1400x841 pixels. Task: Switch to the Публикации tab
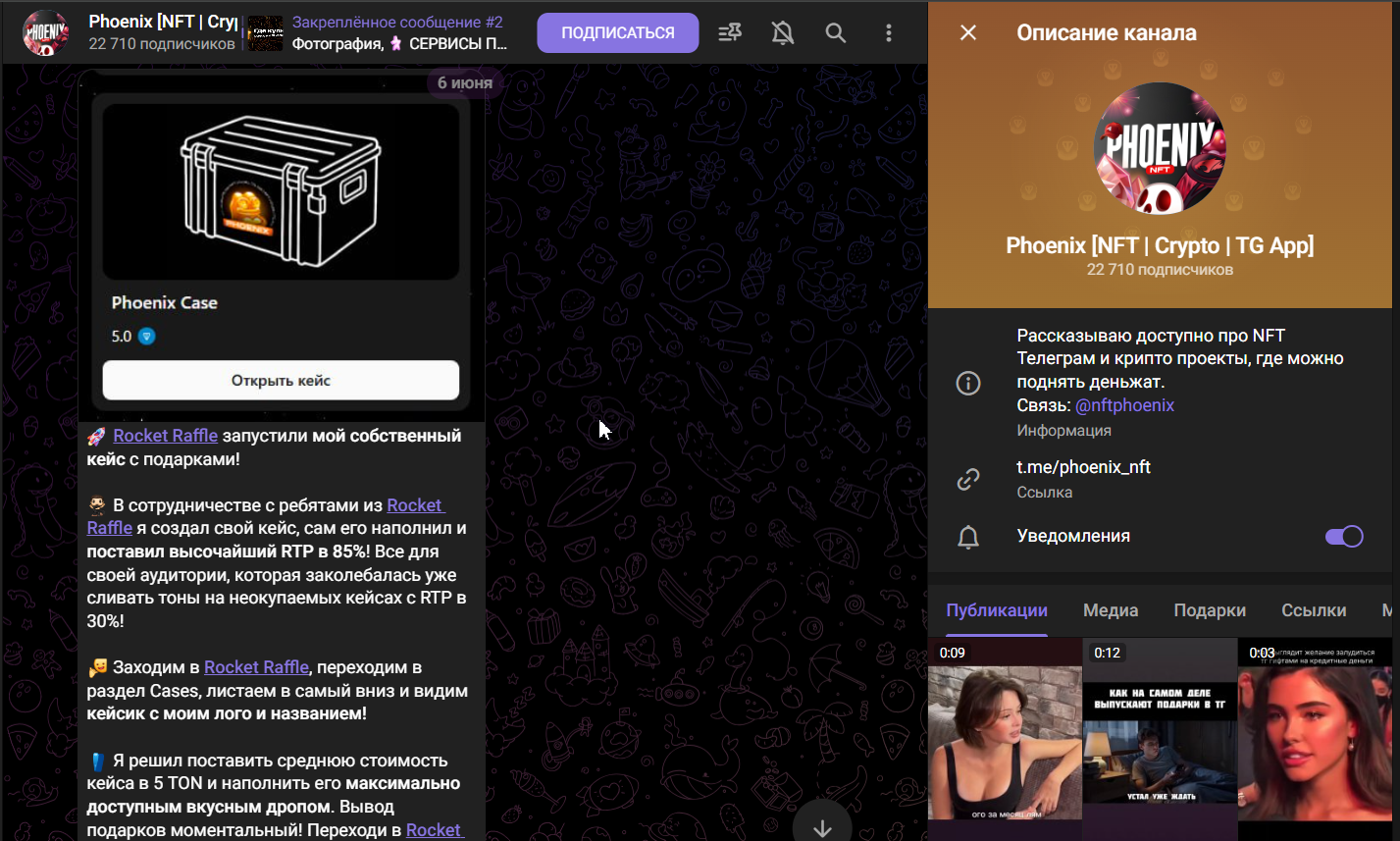[x=997, y=610]
